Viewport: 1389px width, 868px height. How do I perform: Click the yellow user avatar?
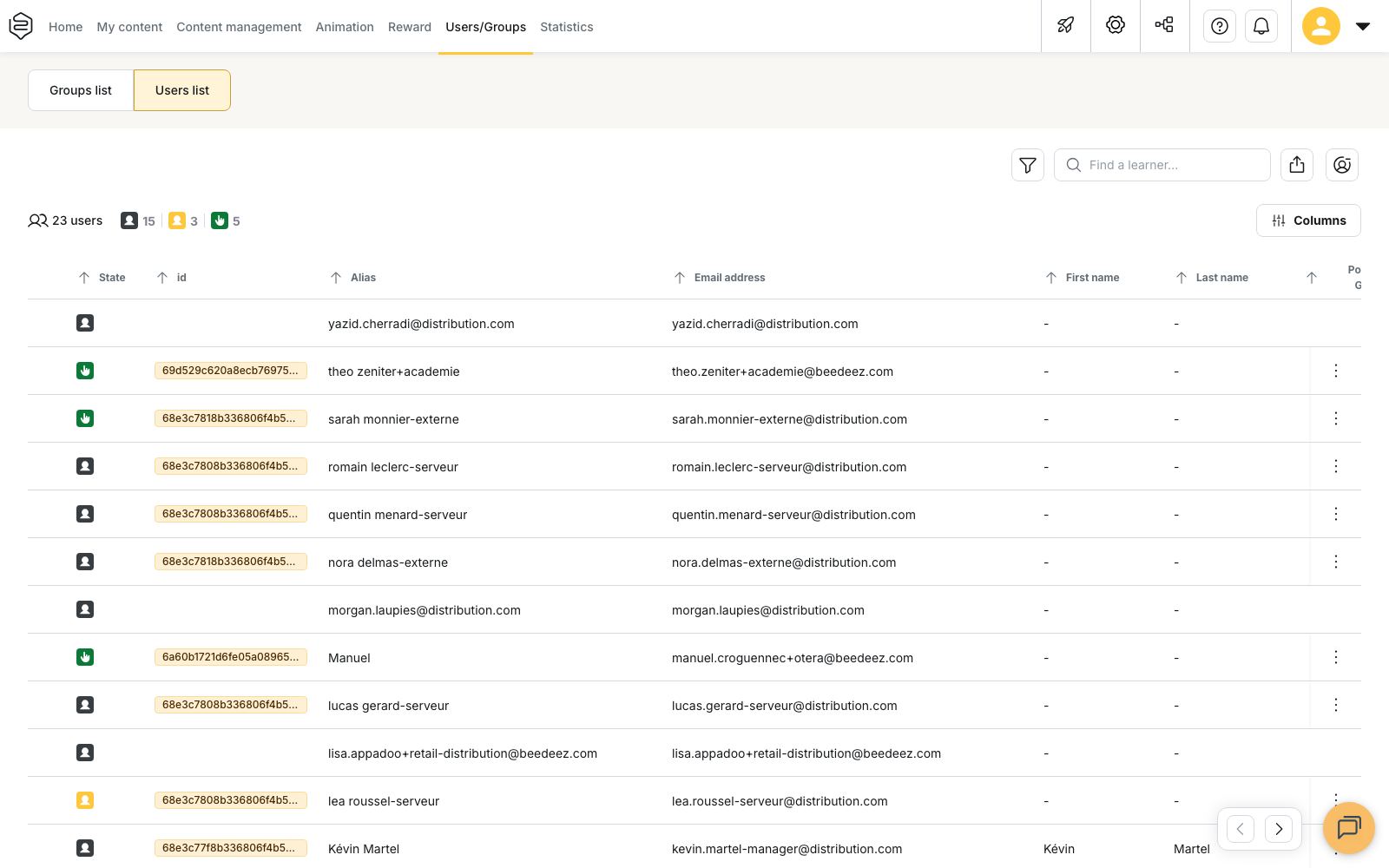(x=1321, y=26)
